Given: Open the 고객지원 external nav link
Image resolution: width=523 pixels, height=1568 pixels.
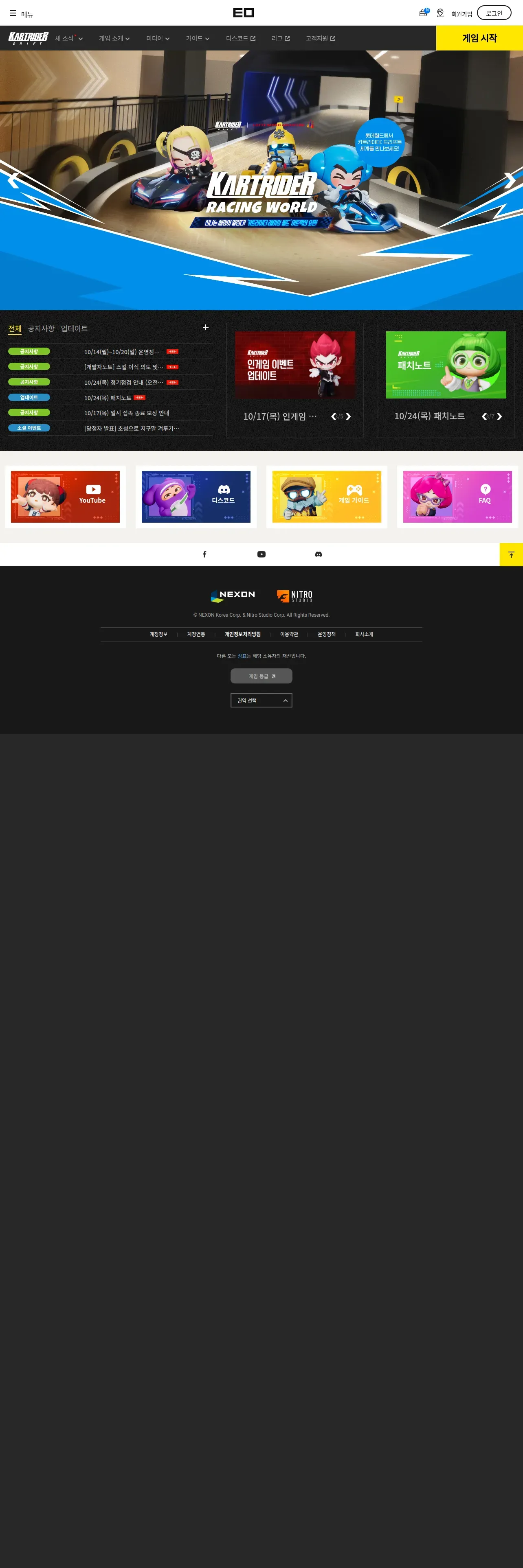Looking at the screenshot, I should point(320,38).
